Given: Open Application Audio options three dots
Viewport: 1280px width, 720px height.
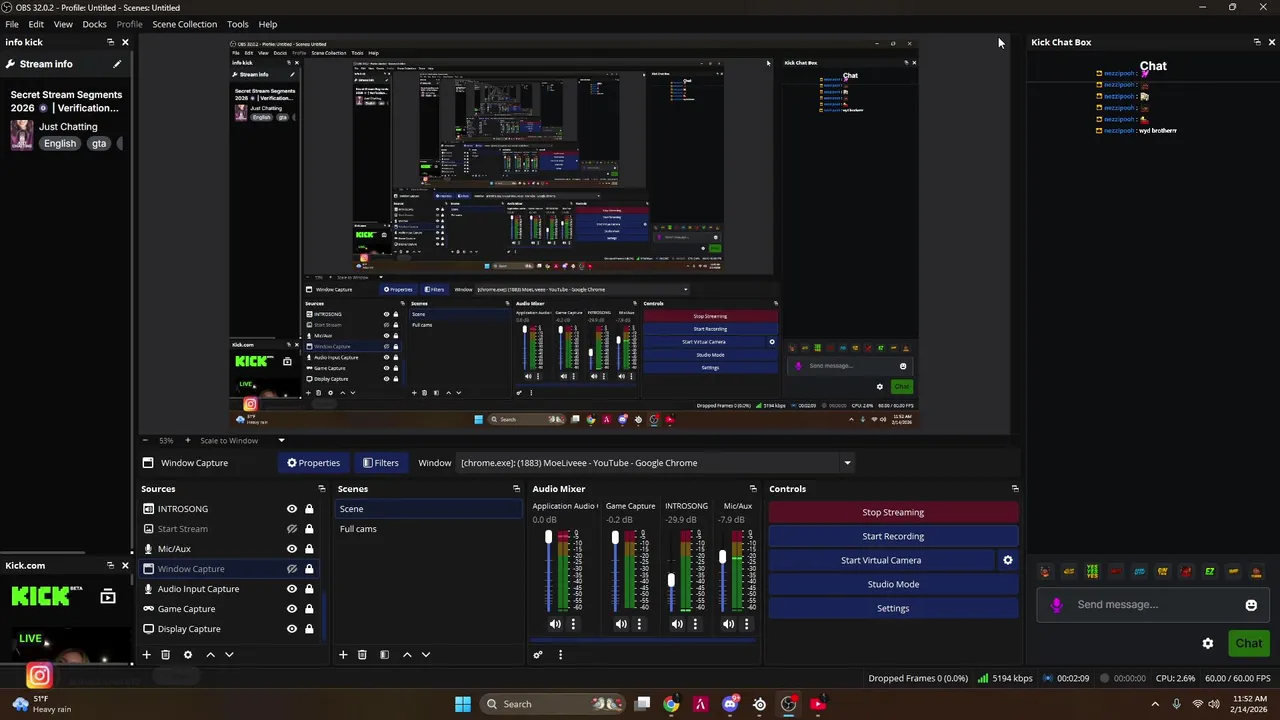Looking at the screenshot, I should tap(573, 624).
